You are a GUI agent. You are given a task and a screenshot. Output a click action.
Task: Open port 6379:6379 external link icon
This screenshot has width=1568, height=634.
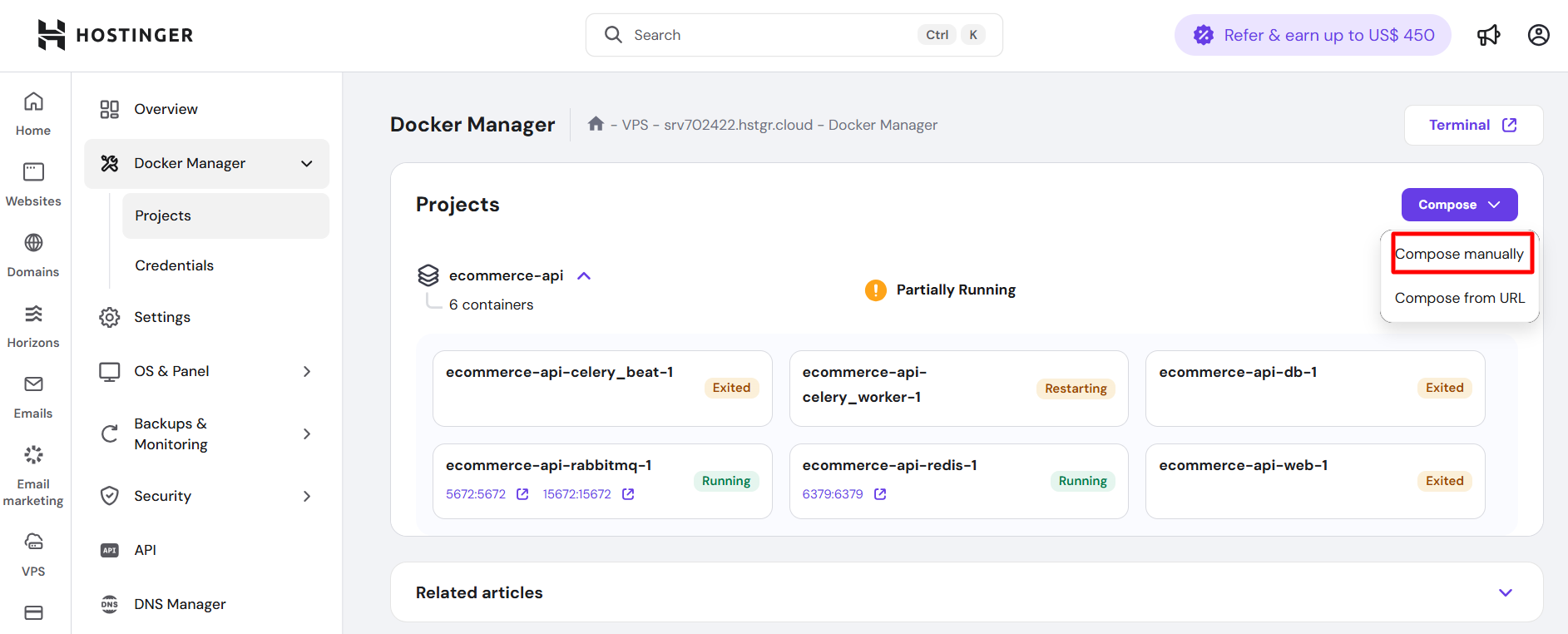coord(880,494)
